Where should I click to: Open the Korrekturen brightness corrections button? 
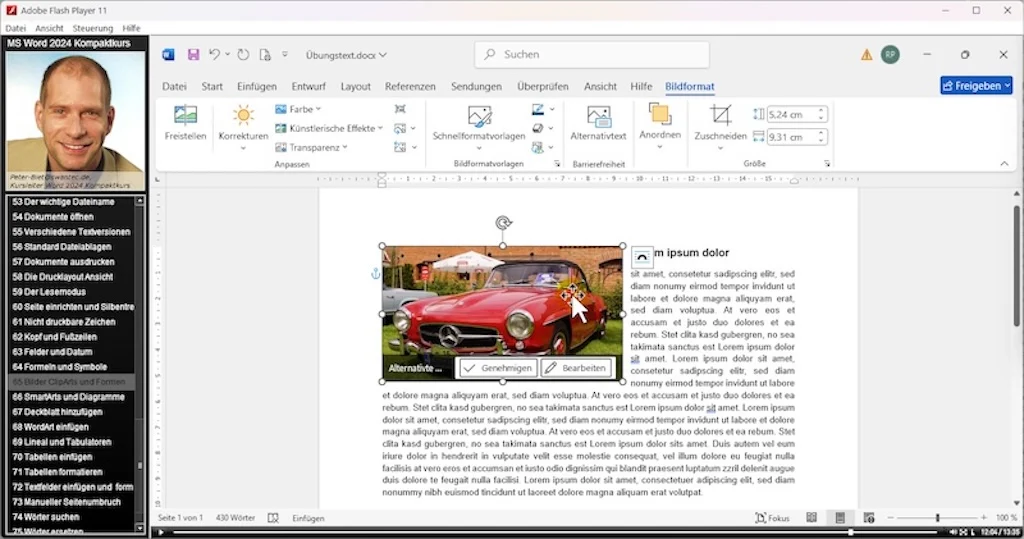click(243, 127)
